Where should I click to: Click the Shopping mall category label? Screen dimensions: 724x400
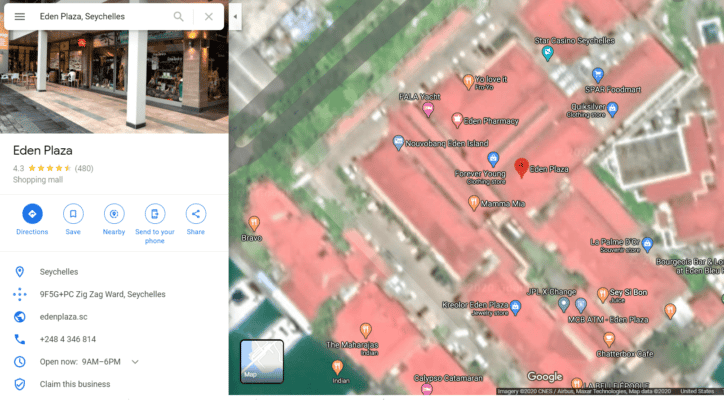click(x=38, y=180)
